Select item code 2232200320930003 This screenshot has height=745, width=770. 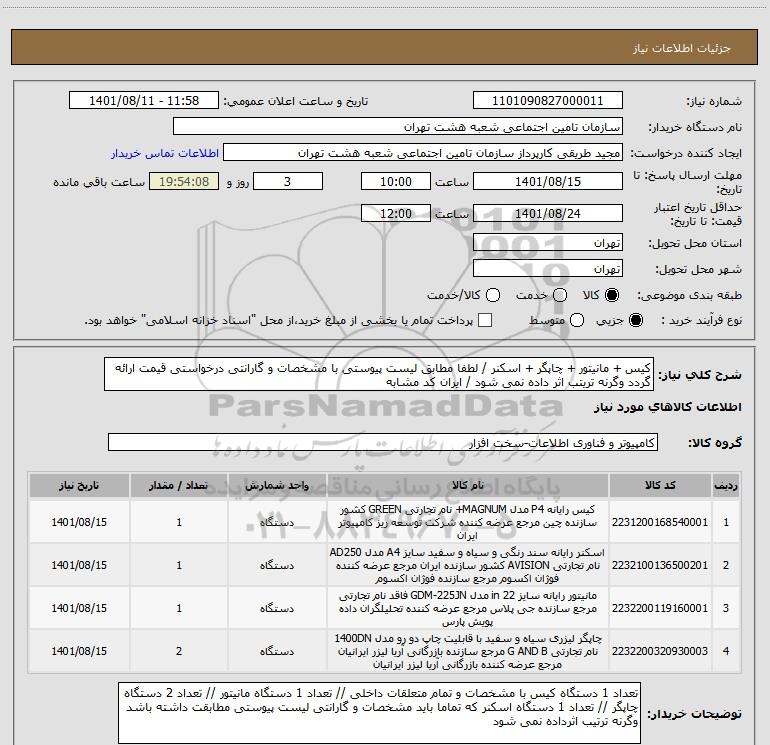tap(660, 651)
